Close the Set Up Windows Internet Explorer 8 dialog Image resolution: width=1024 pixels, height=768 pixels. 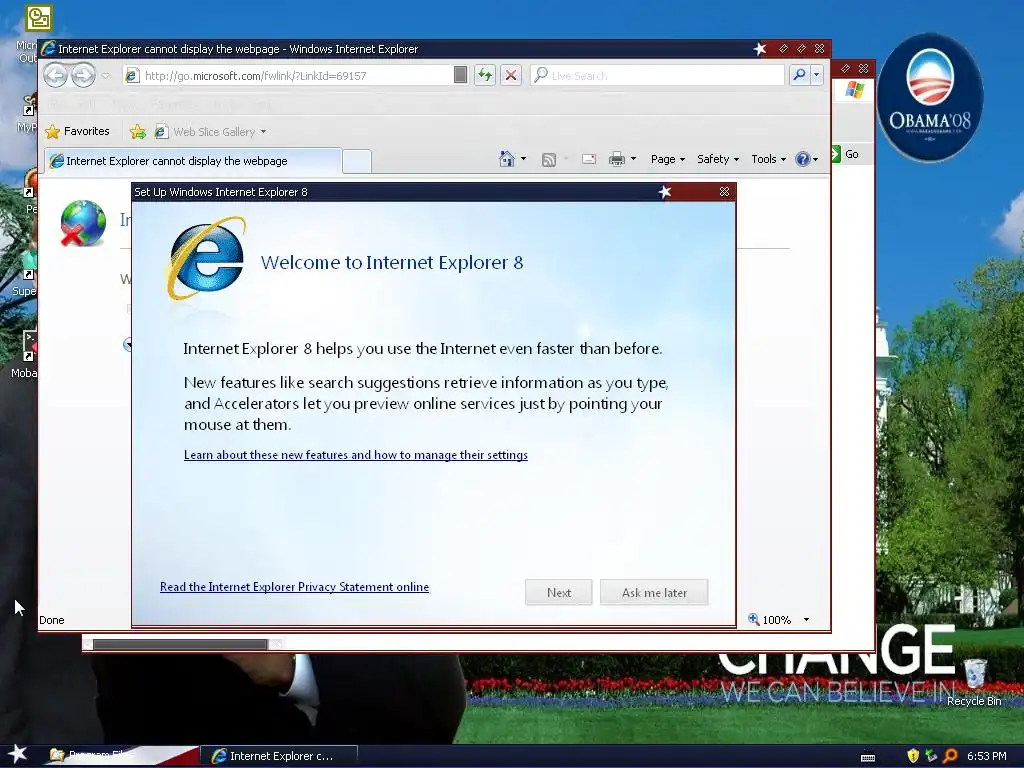point(724,192)
